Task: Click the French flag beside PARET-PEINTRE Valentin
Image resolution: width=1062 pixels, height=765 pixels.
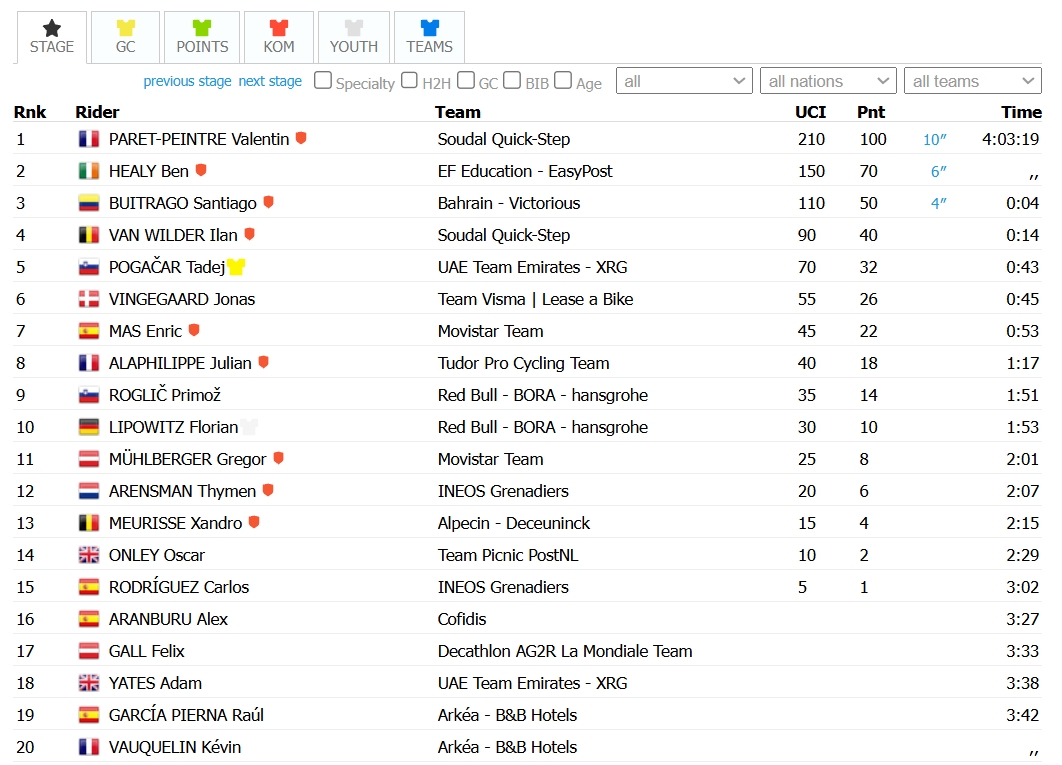Action: pyautogui.click(x=89, y=139)
